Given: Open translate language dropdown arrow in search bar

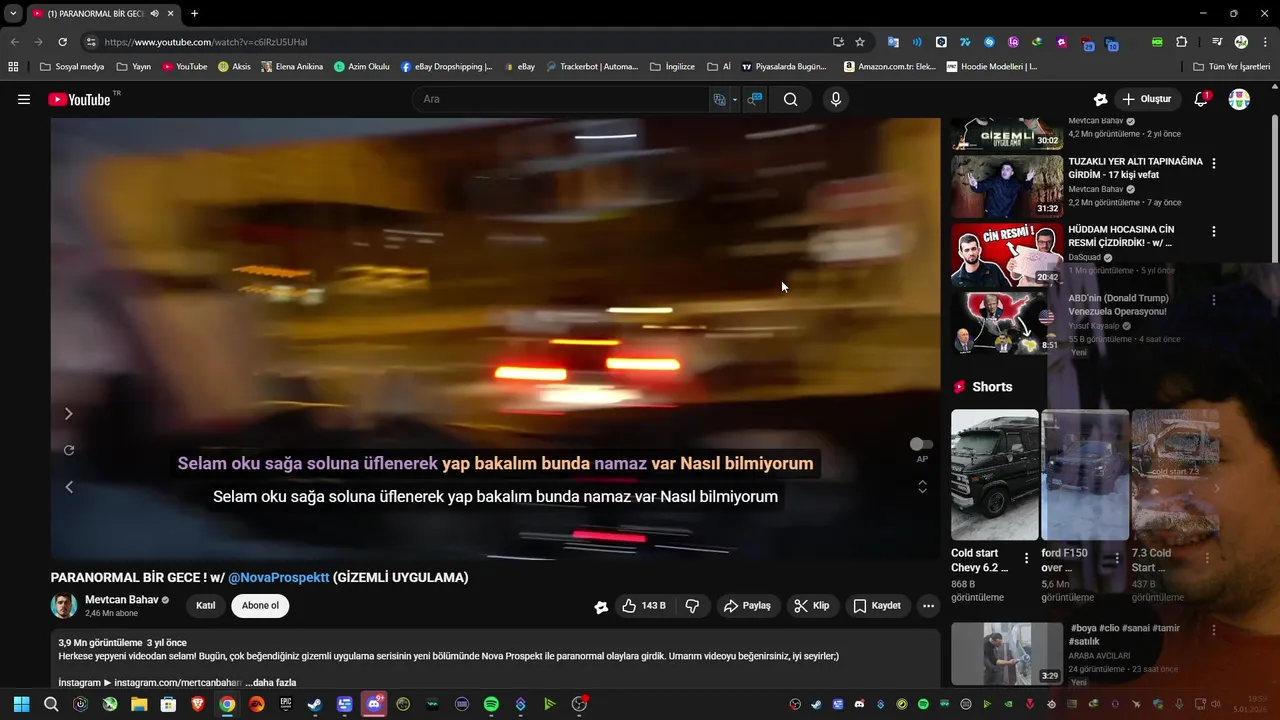Looking at the screenshot, I should 734,99.
